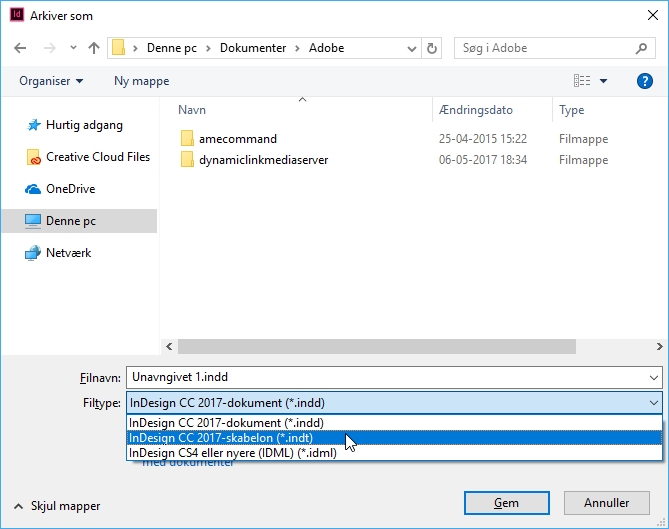Image resolution: width=669 pixels, height=529 pixels.
Task: Go up one folder level arrow
Action: coord(94,48)
